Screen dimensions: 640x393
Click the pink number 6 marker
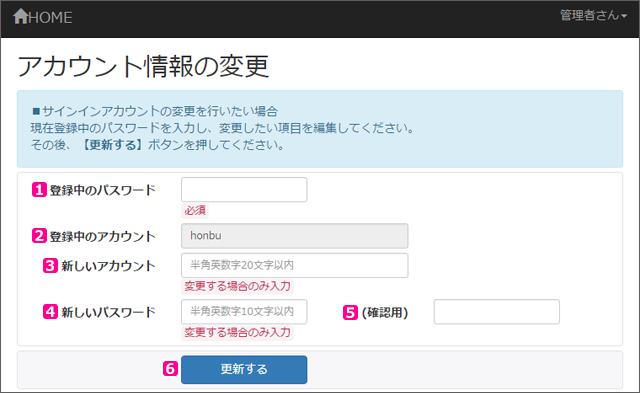pos(170,369)
